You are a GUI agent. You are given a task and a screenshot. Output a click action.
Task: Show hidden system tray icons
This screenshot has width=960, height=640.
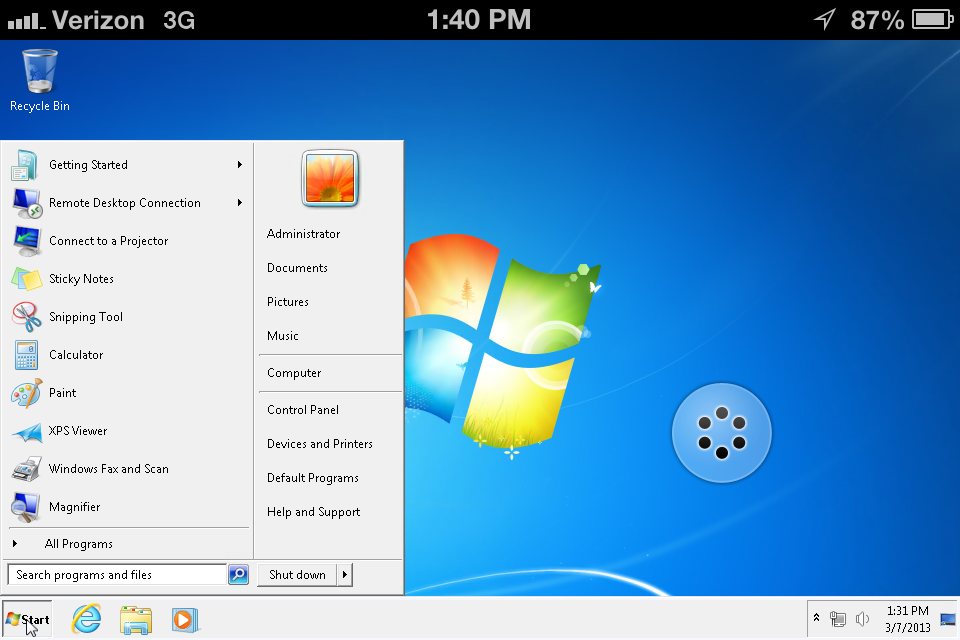coord(816,618)
